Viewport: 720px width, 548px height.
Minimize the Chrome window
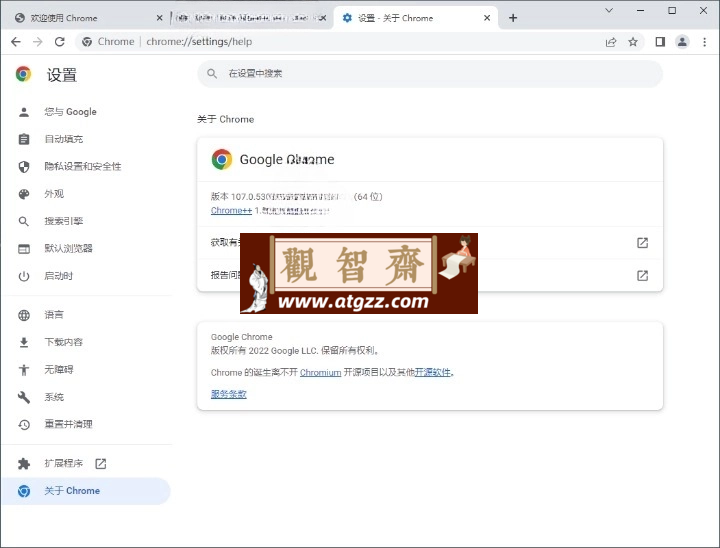[641, 11]
